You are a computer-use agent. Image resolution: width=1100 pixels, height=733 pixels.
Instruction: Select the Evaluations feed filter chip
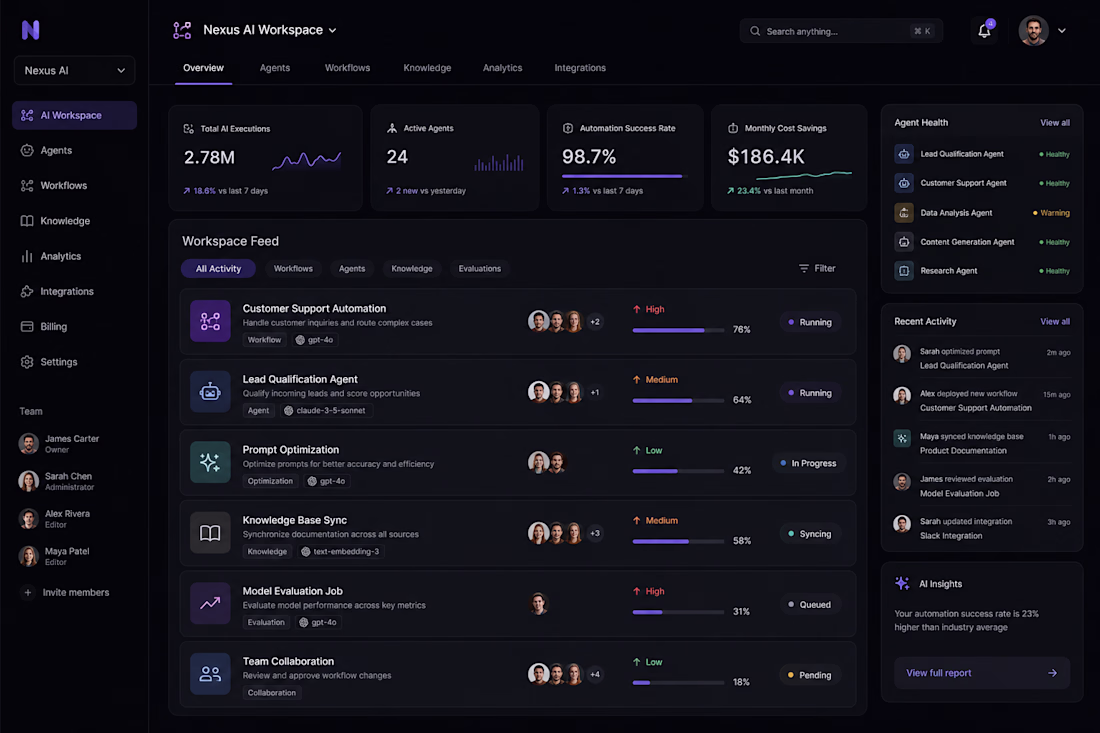(x=480, y=268)
